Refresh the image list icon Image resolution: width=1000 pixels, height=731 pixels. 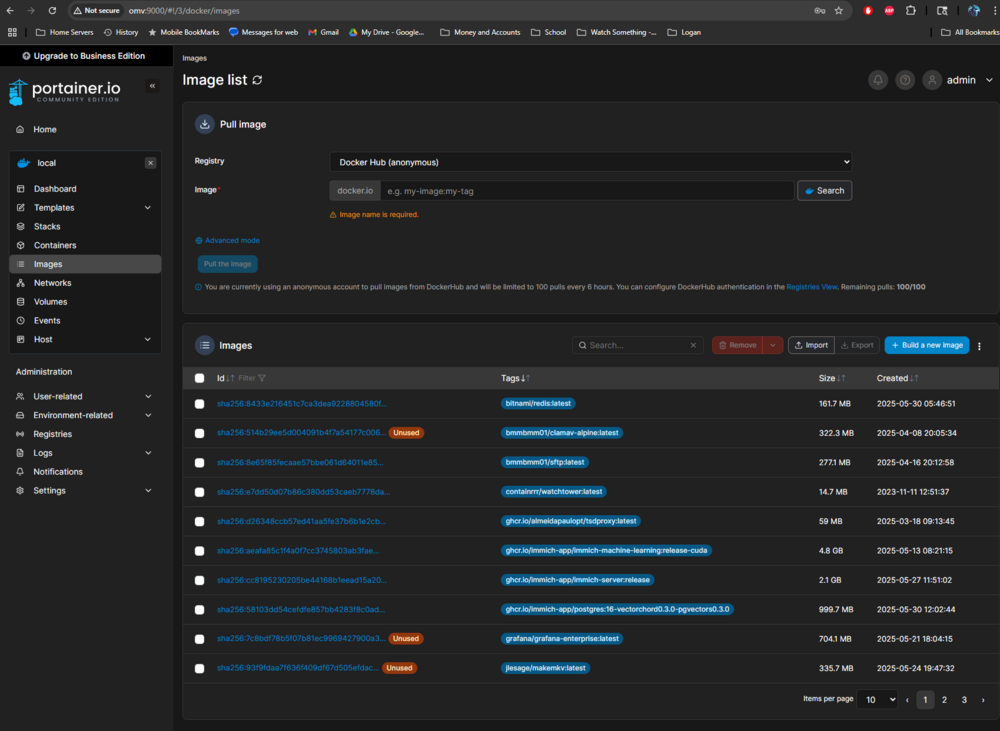258,80
